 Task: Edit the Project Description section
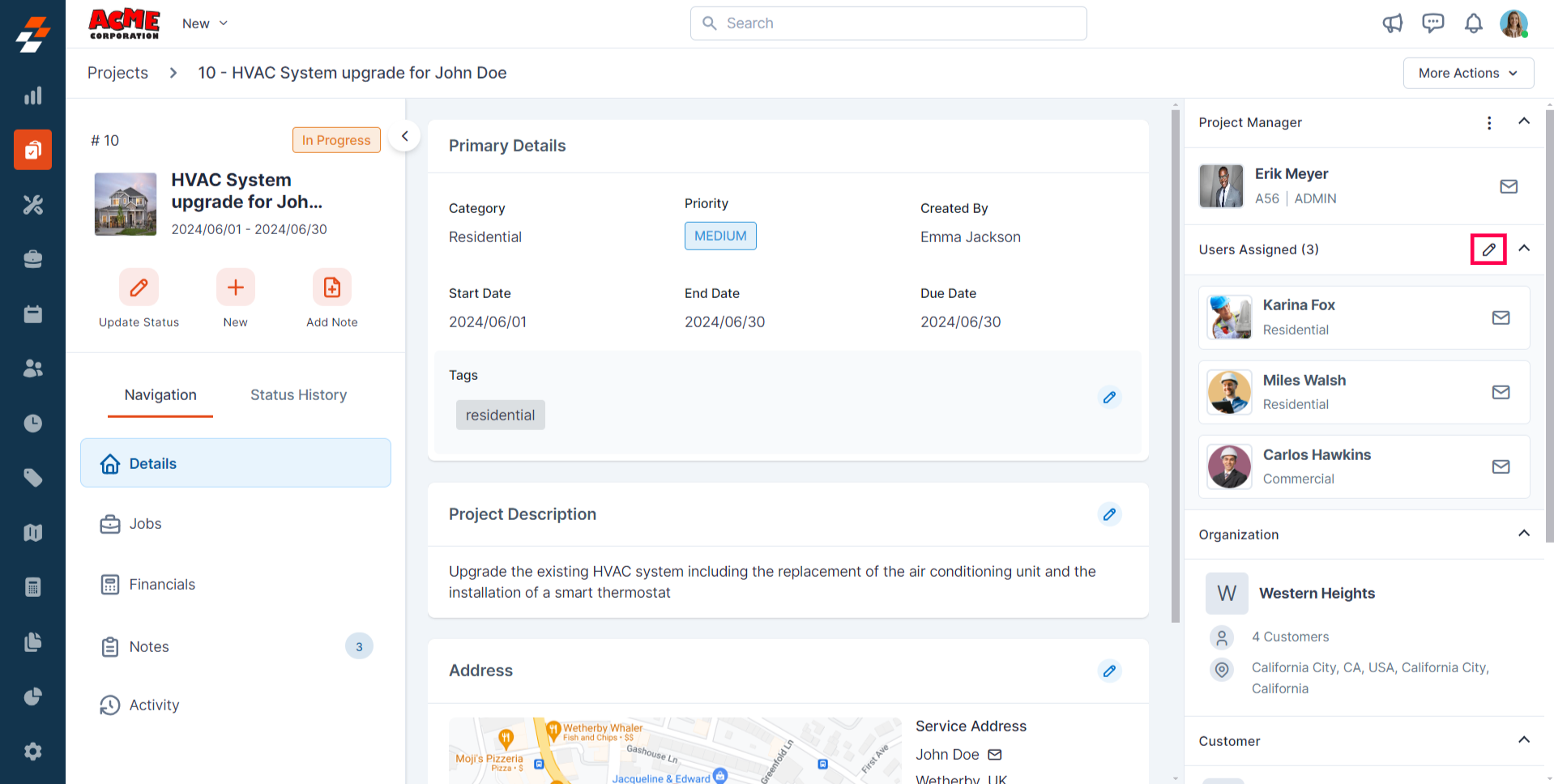(x=1109, y=514)
